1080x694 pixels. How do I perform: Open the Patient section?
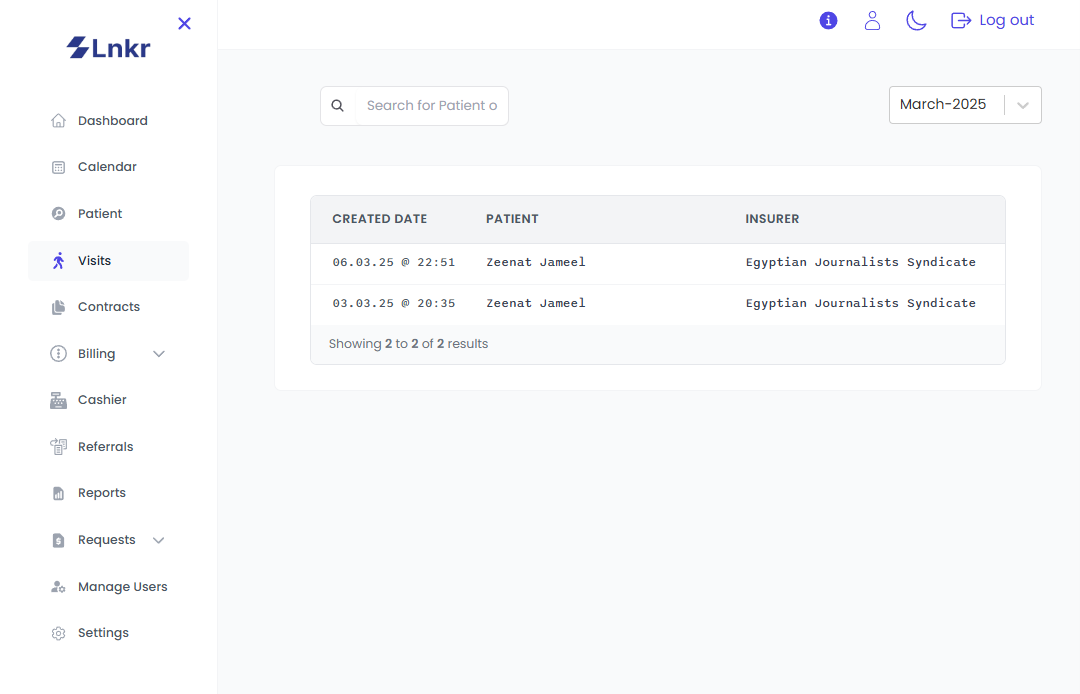(x=108, y=214)
